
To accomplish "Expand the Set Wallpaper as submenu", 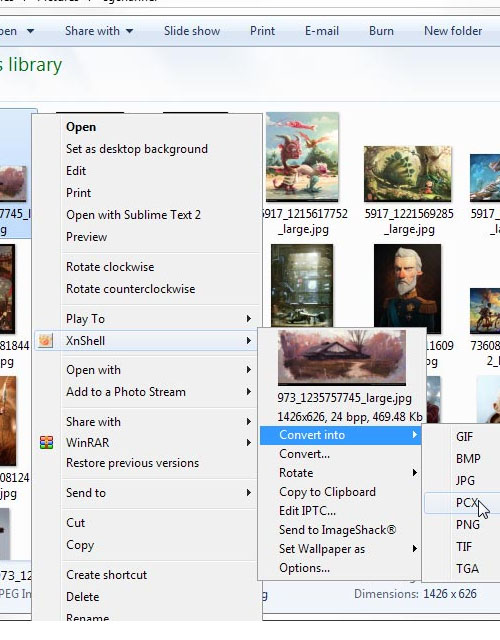I will coord(340,549).
